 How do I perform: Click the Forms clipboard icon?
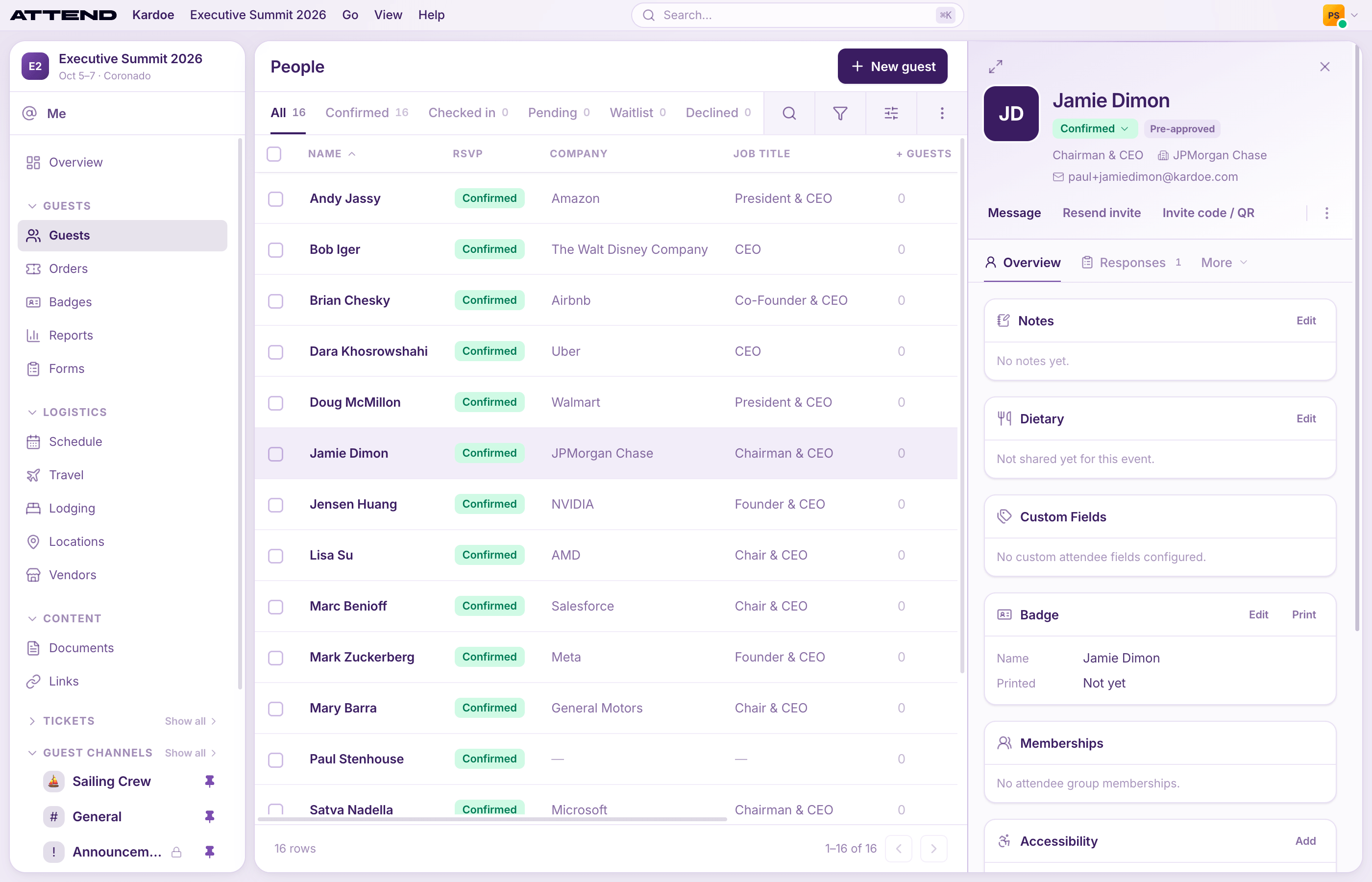click(33, 368)
